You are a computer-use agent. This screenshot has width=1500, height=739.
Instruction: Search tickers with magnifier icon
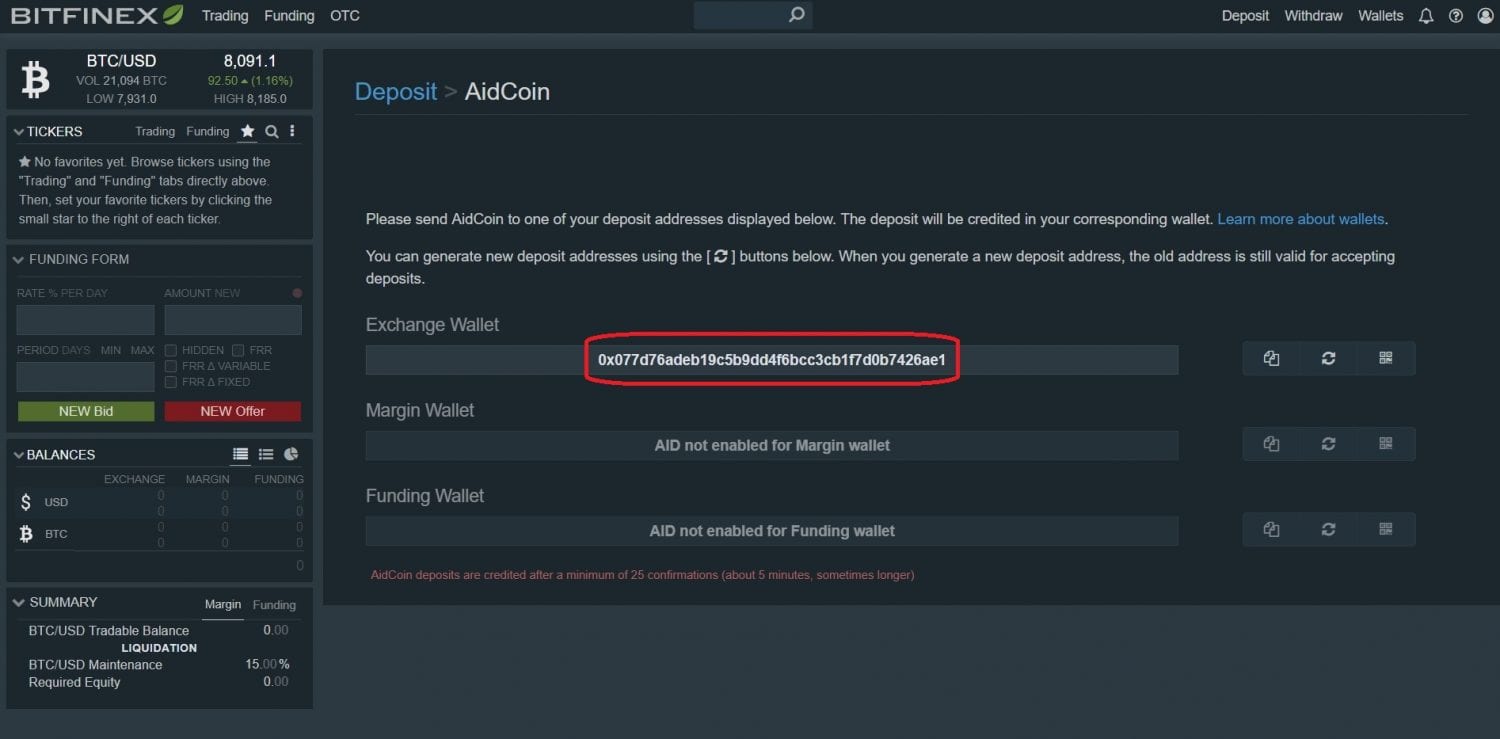[x=271, y=131]
